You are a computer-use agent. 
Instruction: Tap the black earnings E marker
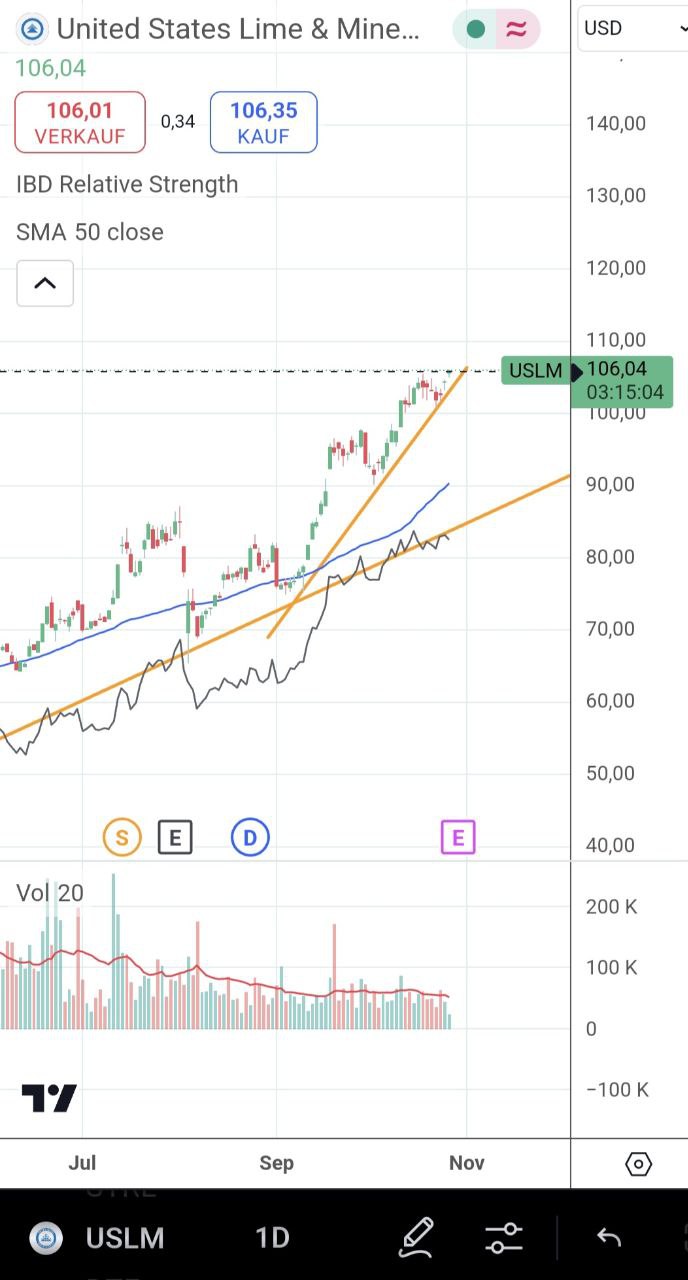point(175,837)
